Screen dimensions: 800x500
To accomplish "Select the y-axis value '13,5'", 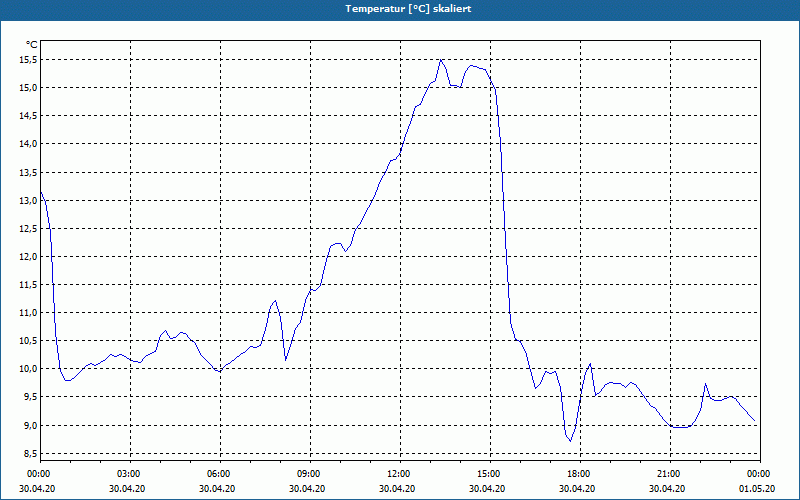I will coord(29,172).
